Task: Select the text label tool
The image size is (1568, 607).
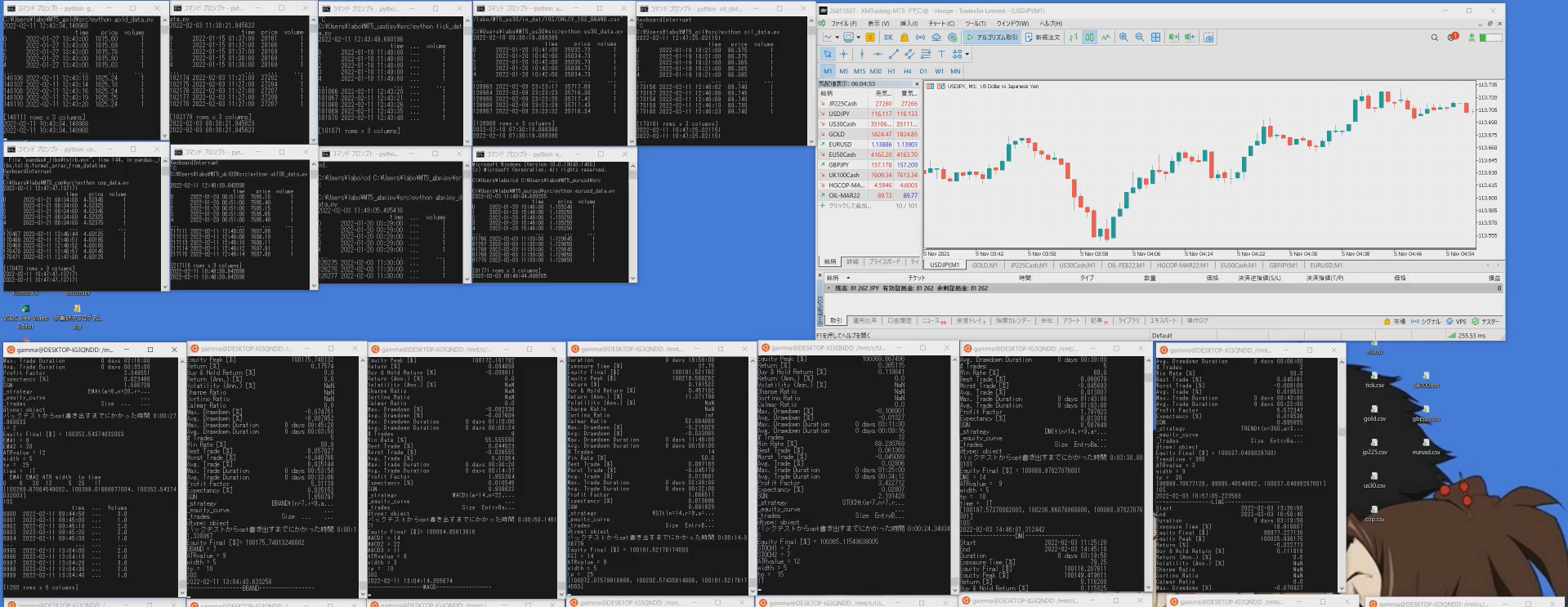Action: coord(941,55)
